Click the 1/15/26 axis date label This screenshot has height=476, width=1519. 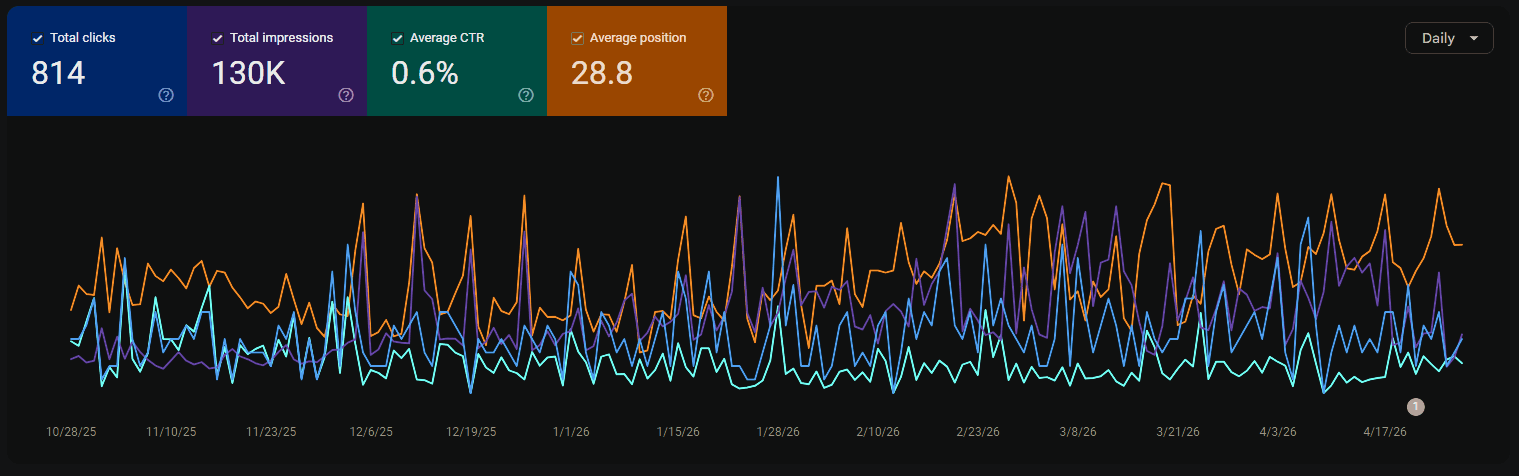[678, 432]
